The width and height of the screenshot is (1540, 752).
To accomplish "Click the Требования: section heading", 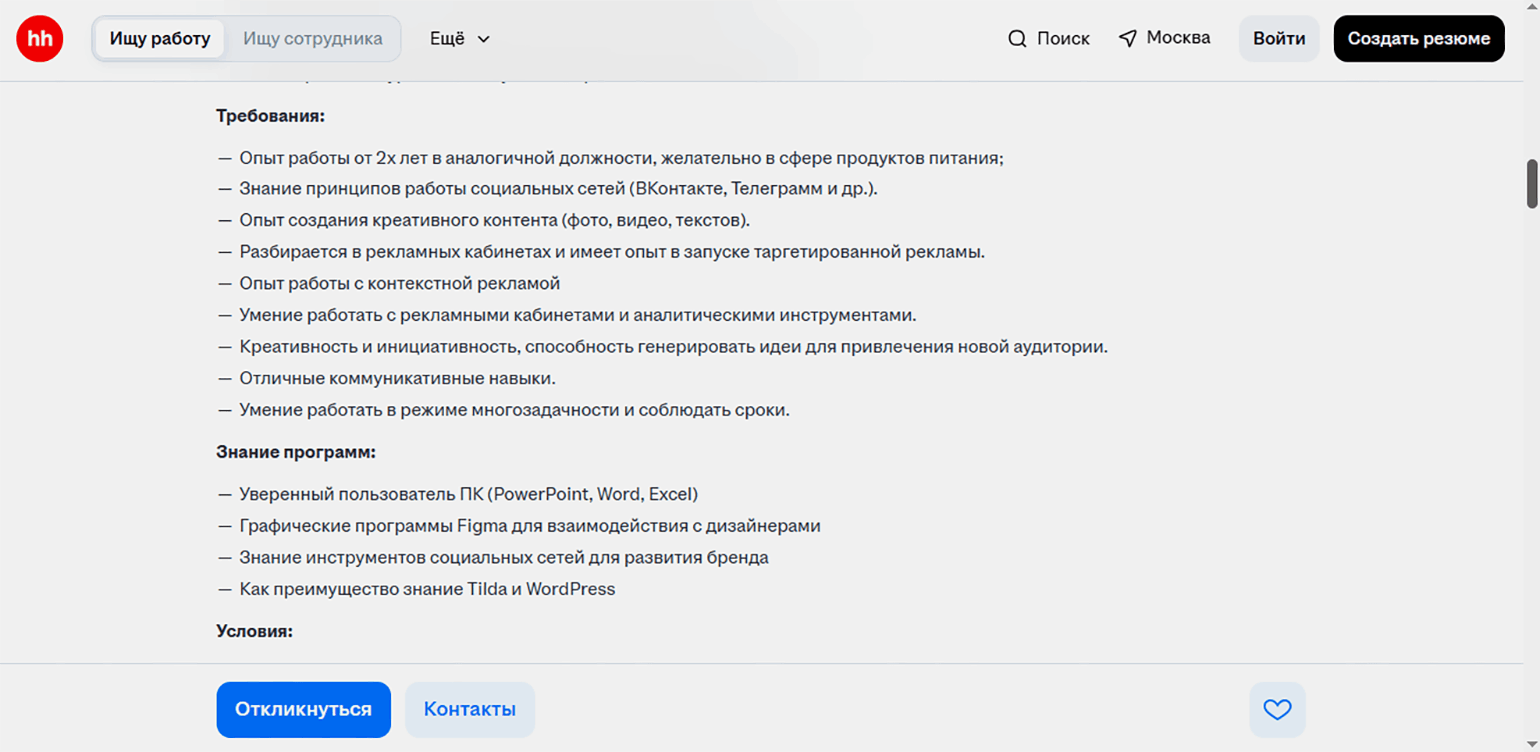I will [270, 116].
